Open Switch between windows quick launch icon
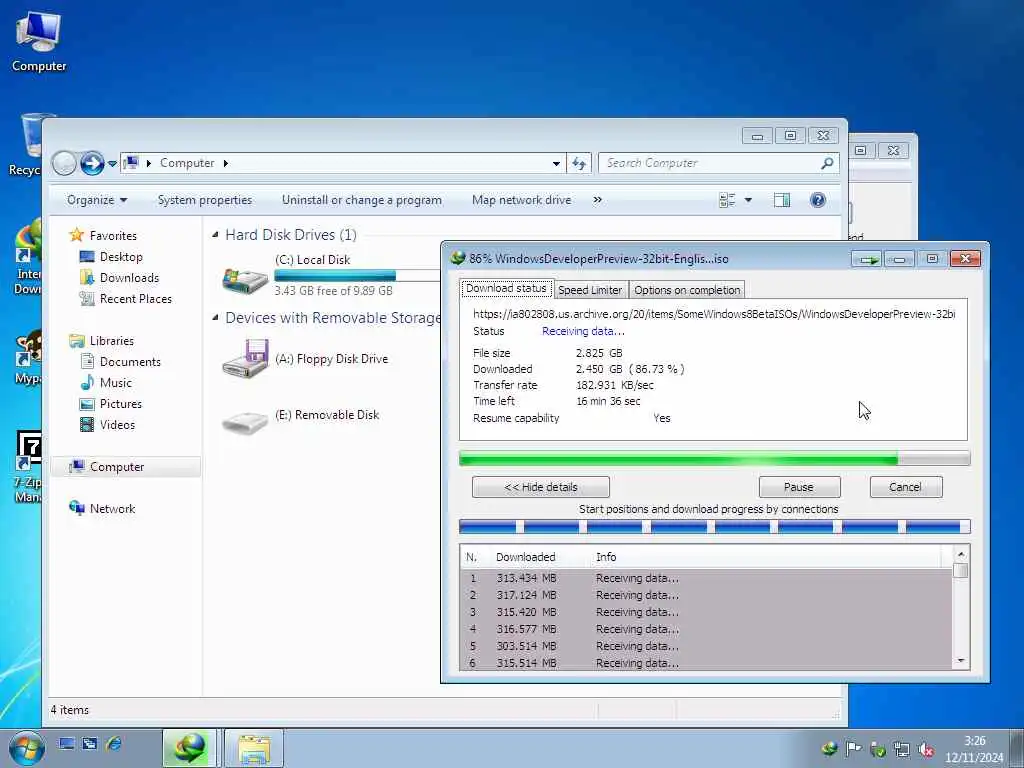Viewport: 1024px width, 768px height. click(90, 743)
